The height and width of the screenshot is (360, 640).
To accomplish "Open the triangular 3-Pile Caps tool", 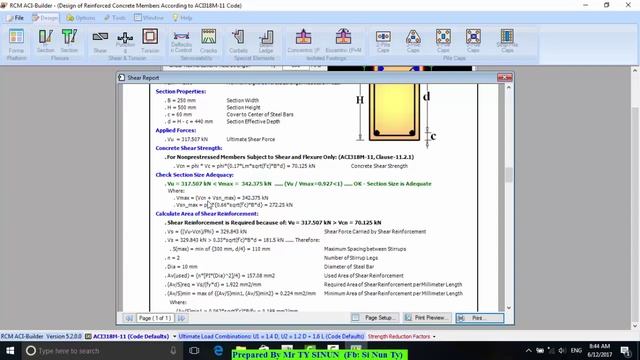I will tap(413, 41).
